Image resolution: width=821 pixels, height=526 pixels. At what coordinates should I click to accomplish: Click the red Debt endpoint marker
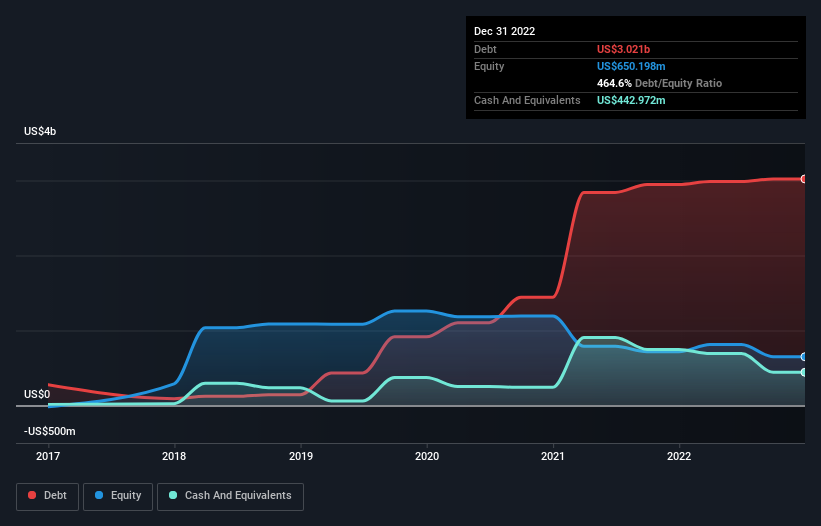coord(804,179)
